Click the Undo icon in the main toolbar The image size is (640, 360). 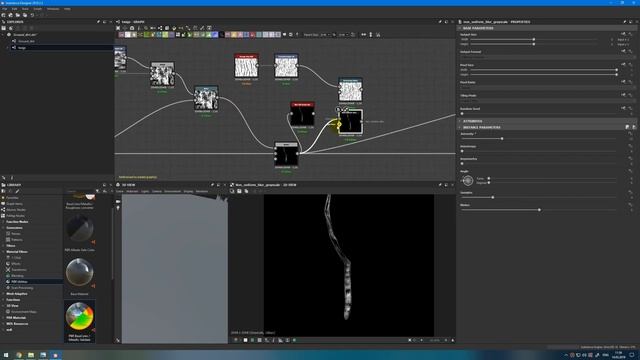tap(32, 15)
